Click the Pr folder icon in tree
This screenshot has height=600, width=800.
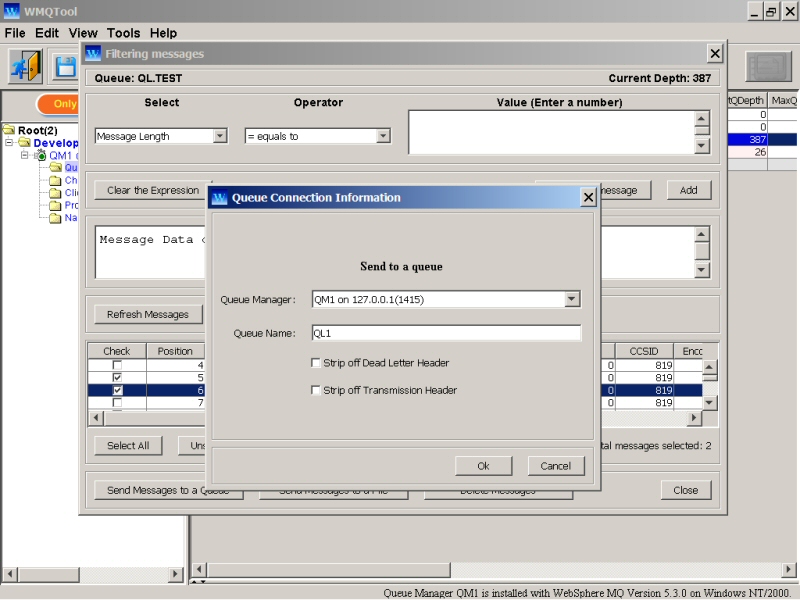(55, 205)
